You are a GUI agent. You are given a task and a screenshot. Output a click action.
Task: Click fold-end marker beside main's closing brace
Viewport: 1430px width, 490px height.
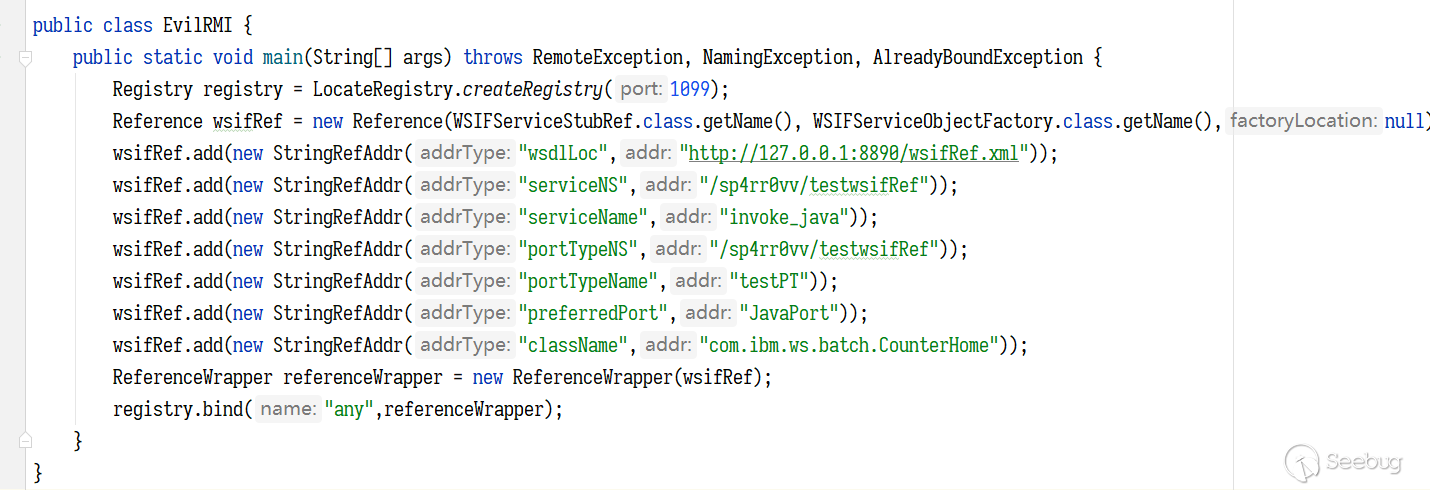[26, 440]
